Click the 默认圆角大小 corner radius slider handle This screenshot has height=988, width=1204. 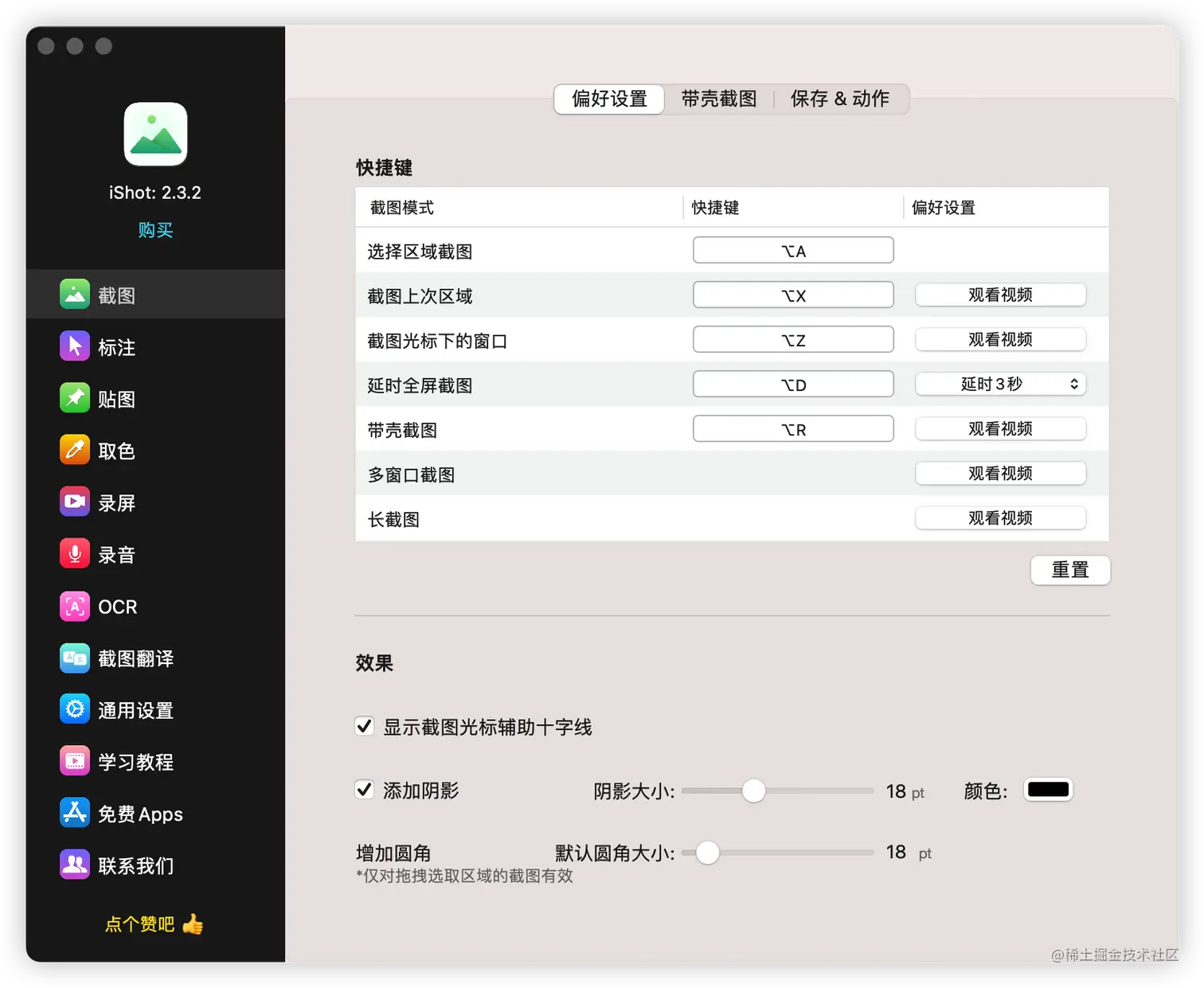click(x=707, y=853)
